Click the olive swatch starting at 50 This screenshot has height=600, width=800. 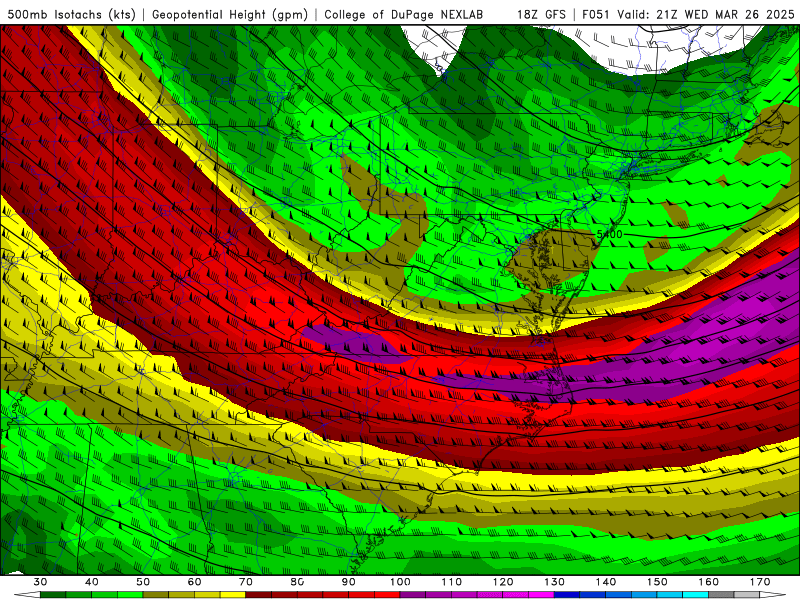[x=156, y=595]
